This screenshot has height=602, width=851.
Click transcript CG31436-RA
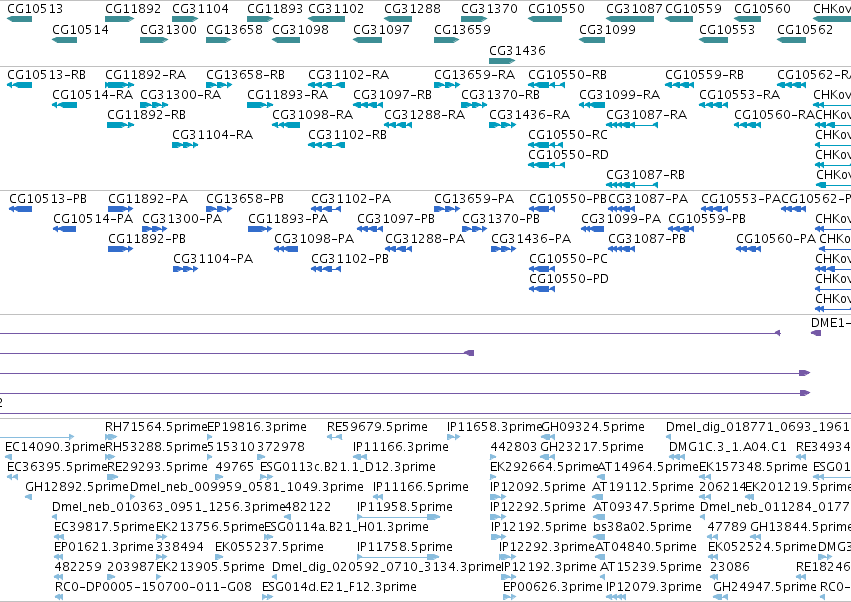(530, 115)
